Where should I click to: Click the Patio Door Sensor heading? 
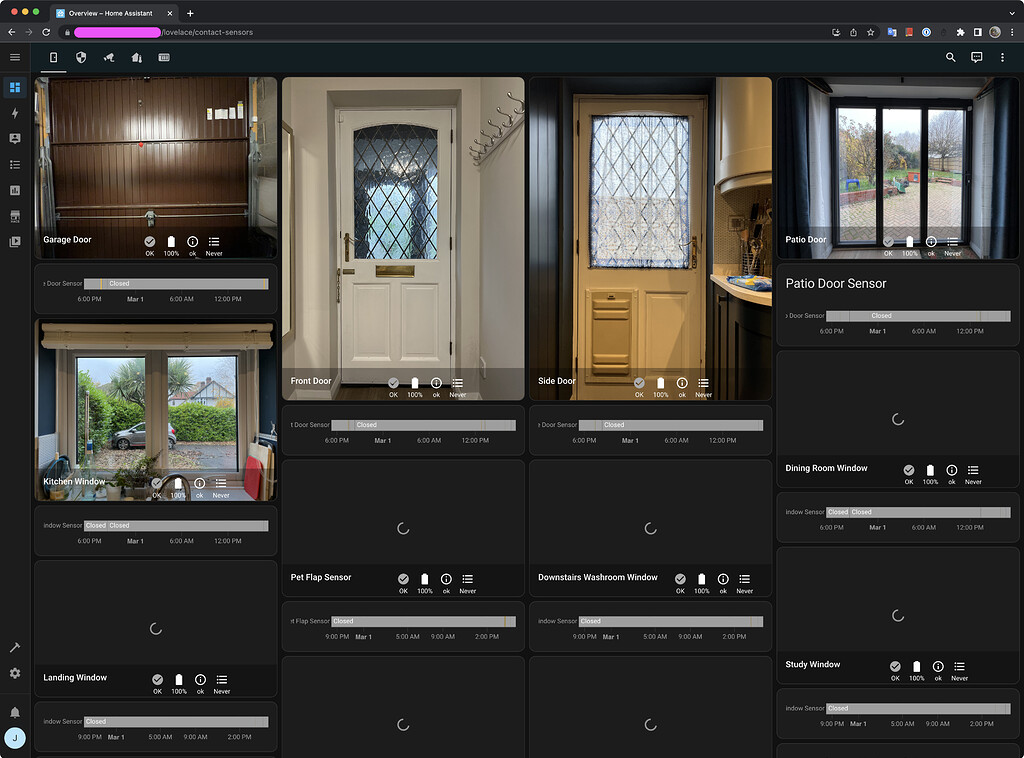click(x=838, y=284)
